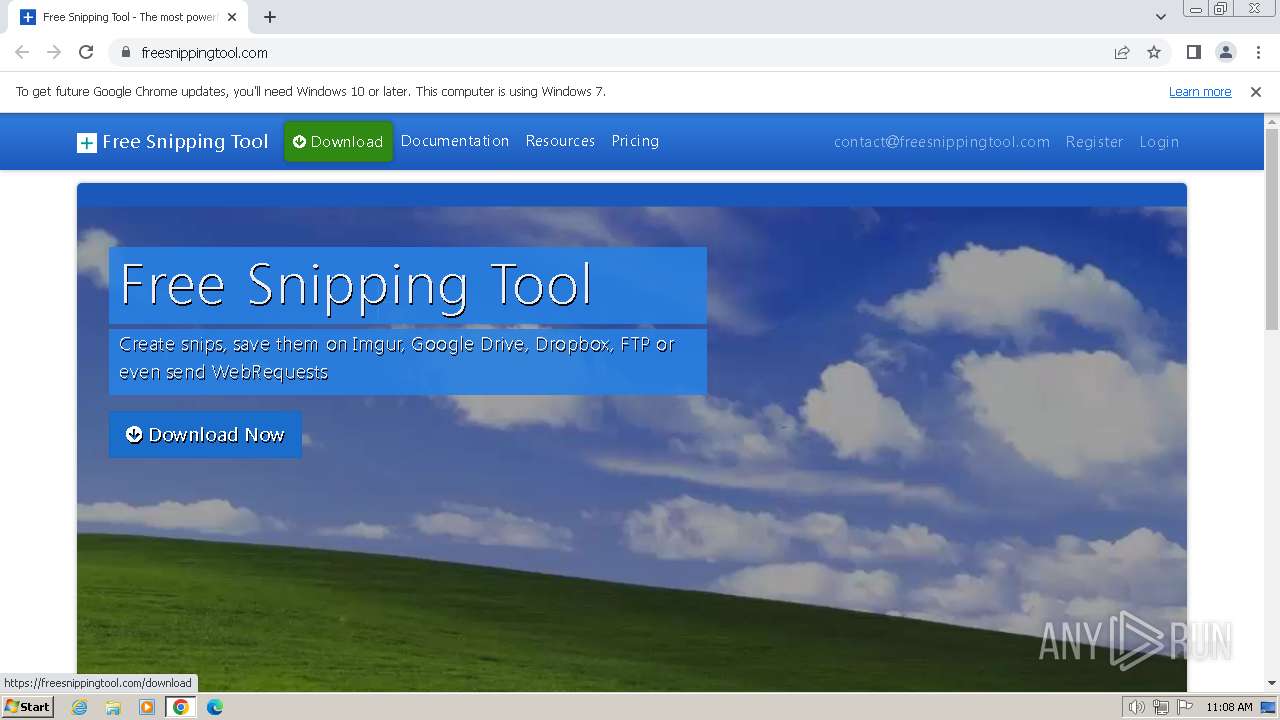Share this page using the share icon
Screen dimensions: 1280x720
point(1122,52)
